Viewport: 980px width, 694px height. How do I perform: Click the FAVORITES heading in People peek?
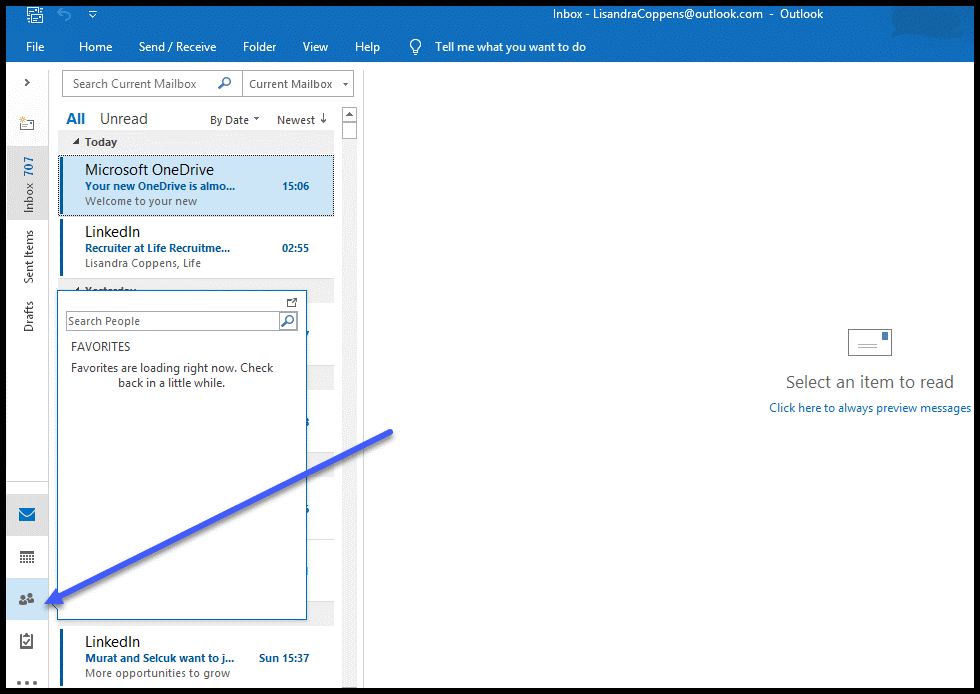tap(101, 346)
